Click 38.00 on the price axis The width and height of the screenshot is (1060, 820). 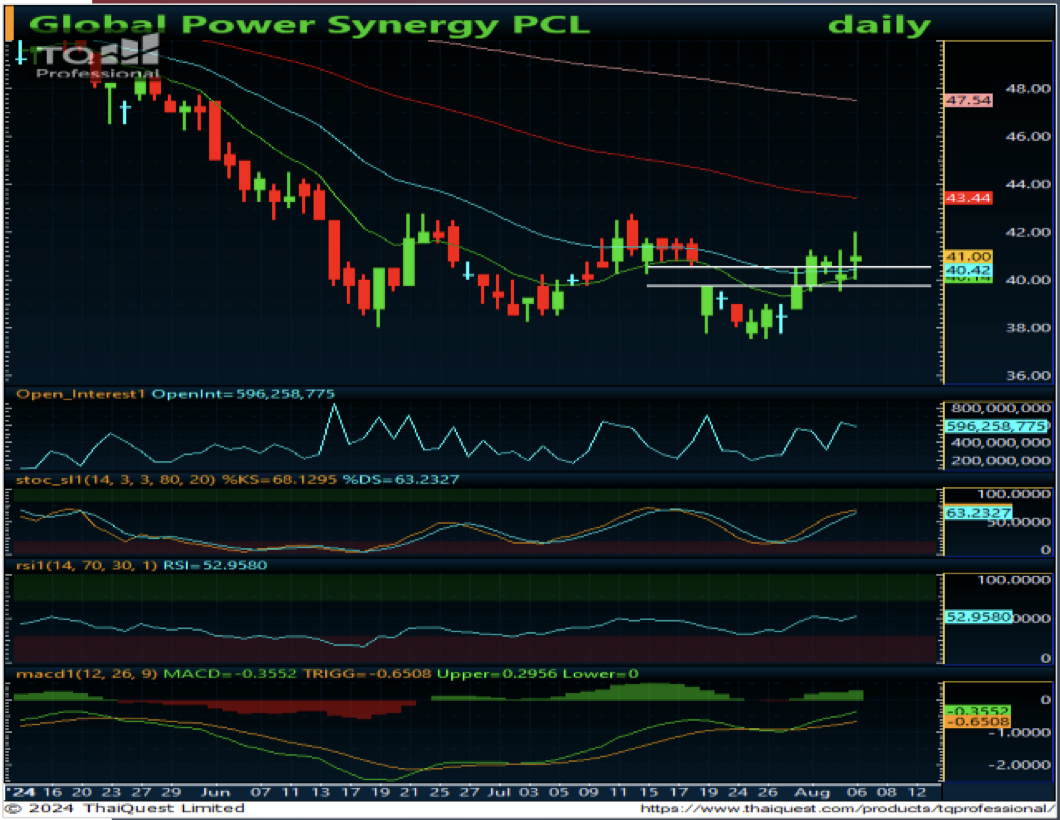click(x=1028, y=328)
